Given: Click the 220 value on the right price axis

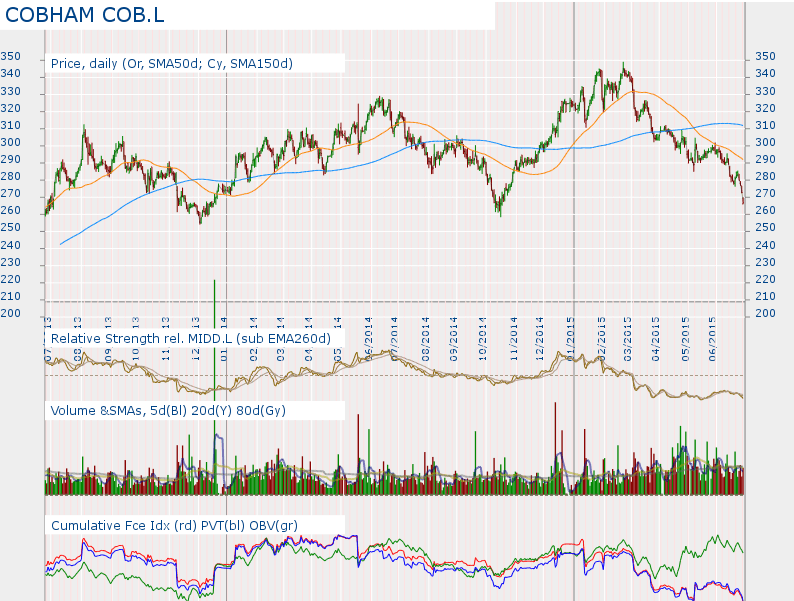Looking at the screenshot, I should 765,279.
